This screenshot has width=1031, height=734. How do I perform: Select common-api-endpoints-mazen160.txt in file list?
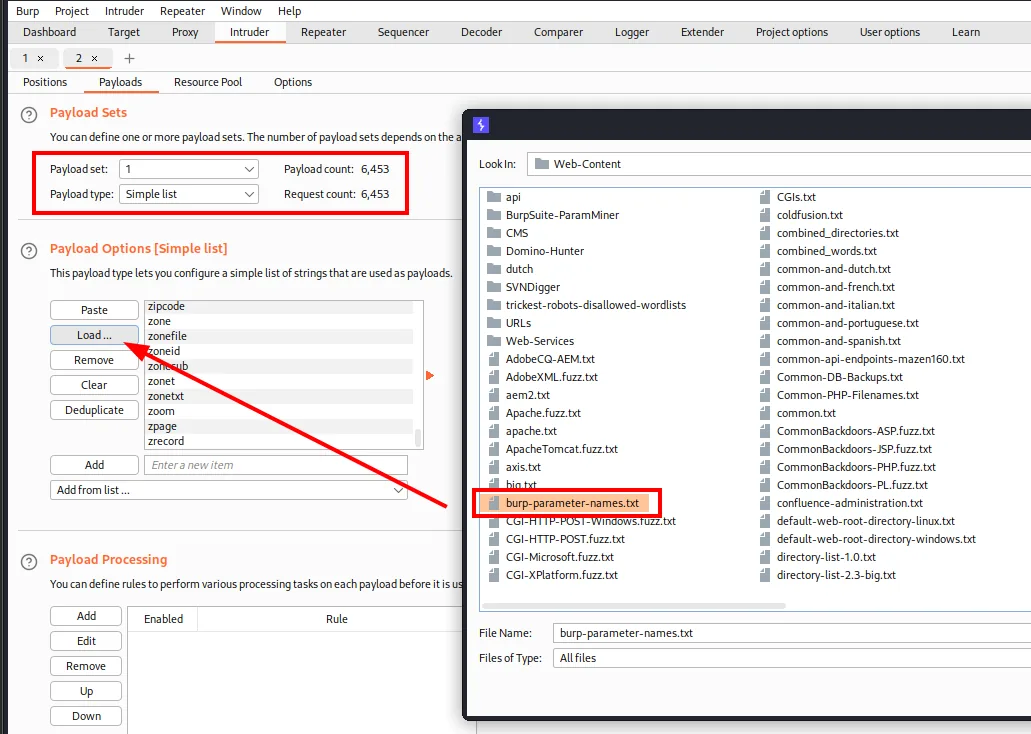coord(871,359)
